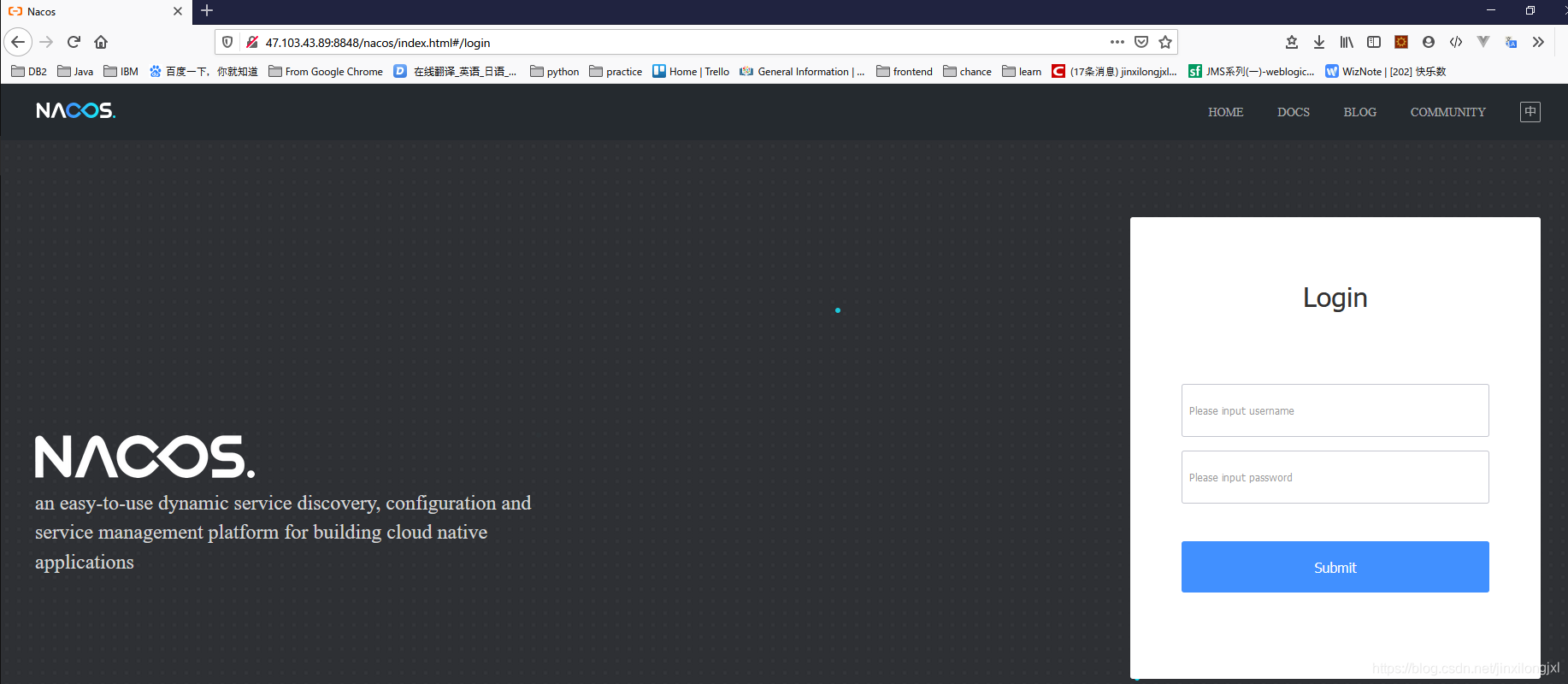
Task: Open the BLOG nav item
Action: [x=1360, y=112]
